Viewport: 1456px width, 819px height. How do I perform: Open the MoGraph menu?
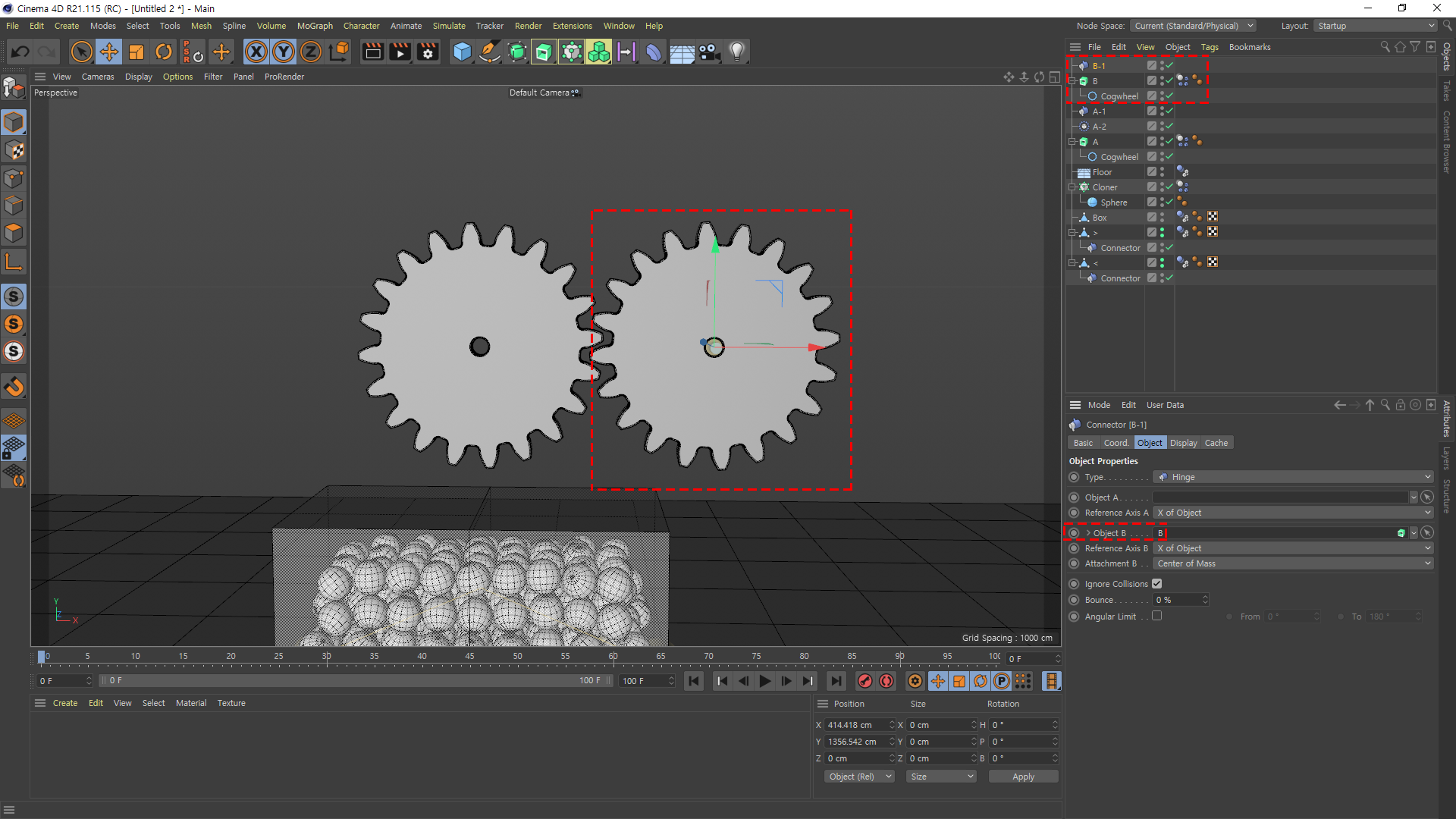[x=315, y=26]
